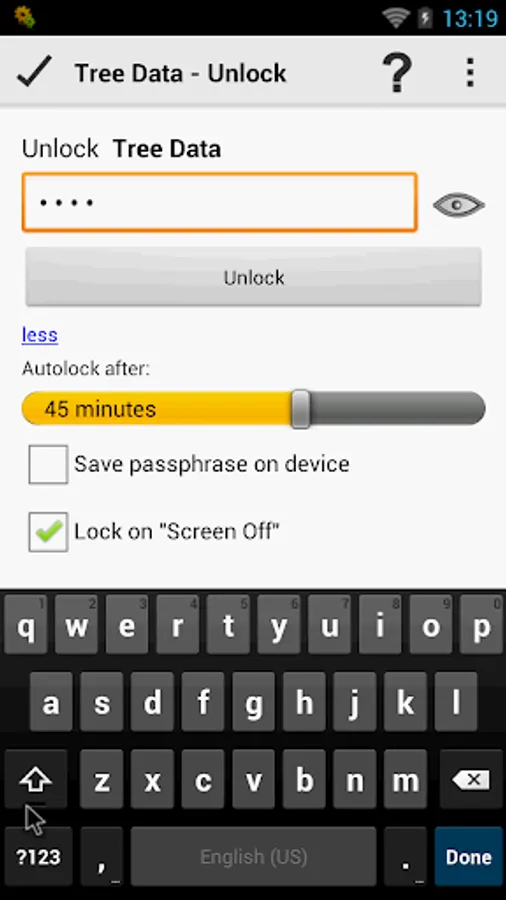Uncheck Lock on "Screen Off" checkbox
The width and height of the screenshot is (506, 900).
pyautogui.click(x=48, y=532)
